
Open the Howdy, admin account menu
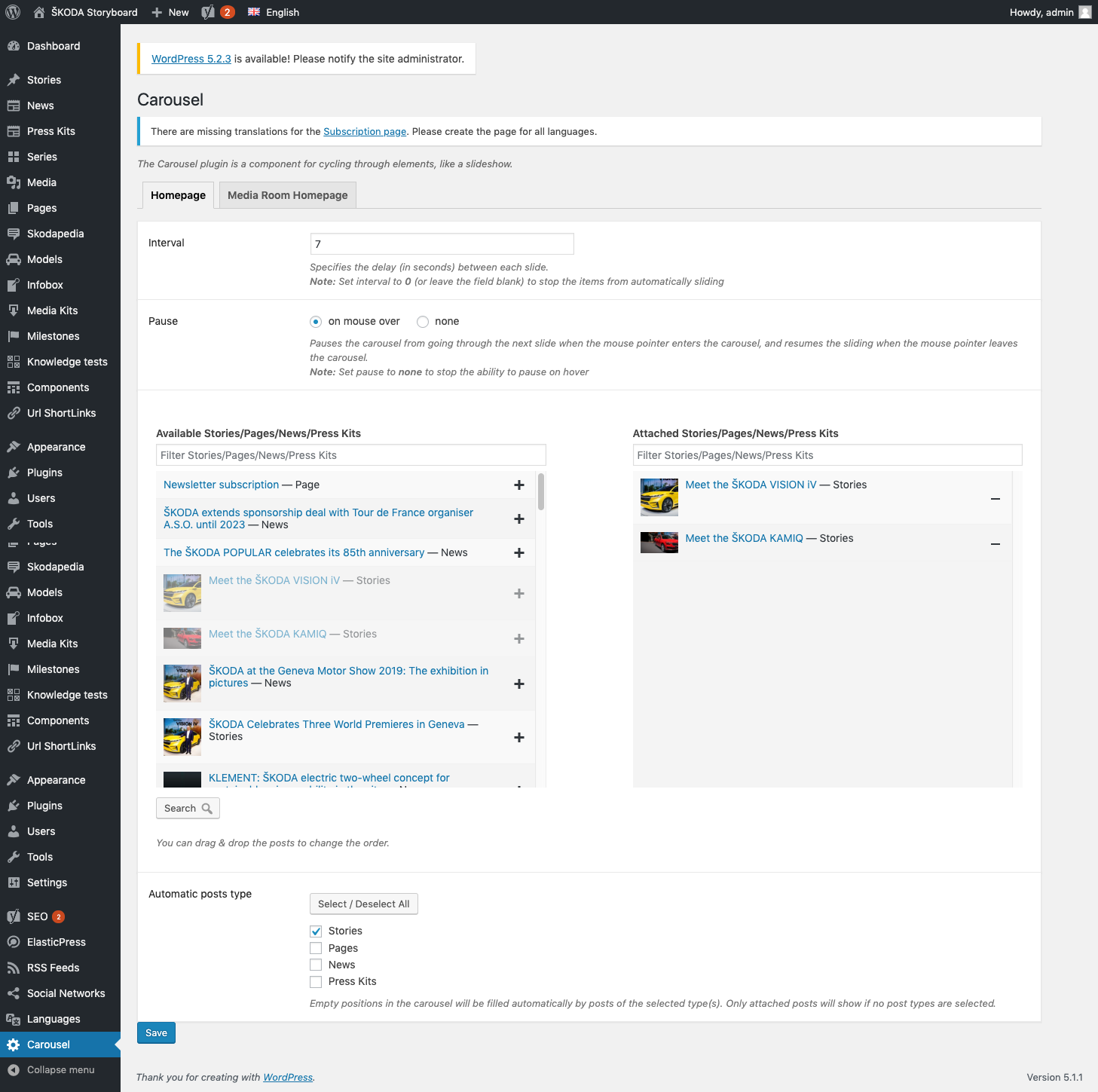point(1050,12)
